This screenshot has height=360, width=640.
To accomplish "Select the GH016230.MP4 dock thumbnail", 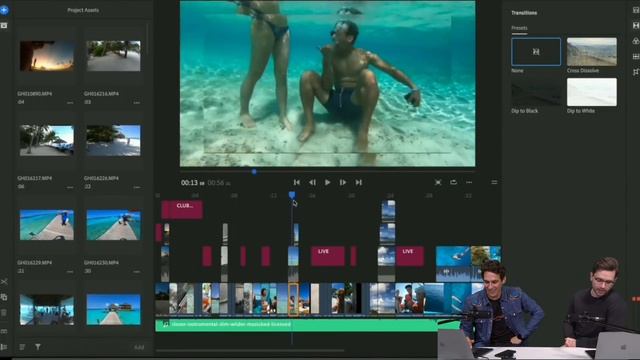I will click(x=113, y=225).
